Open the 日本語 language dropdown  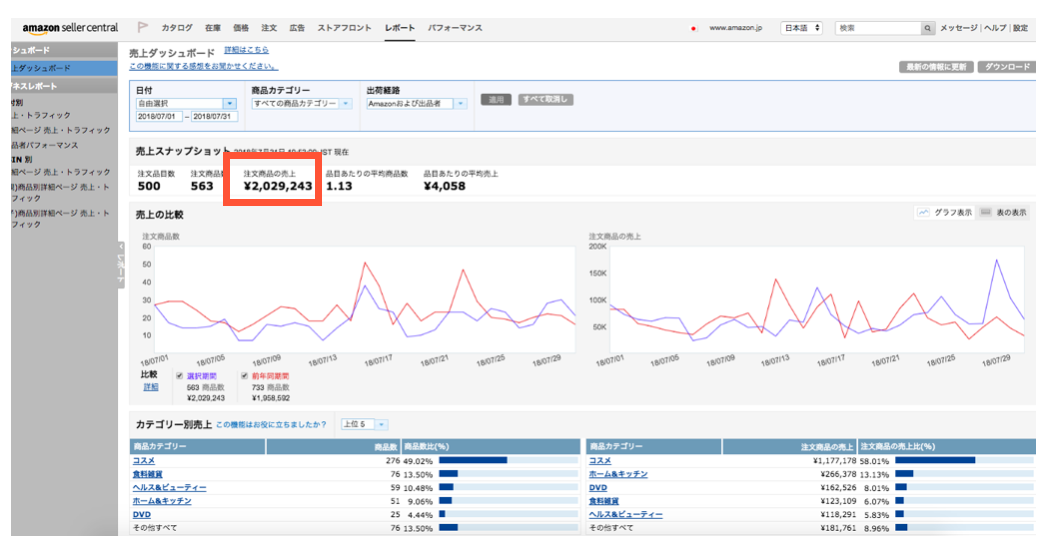click(x=802, y=28)
